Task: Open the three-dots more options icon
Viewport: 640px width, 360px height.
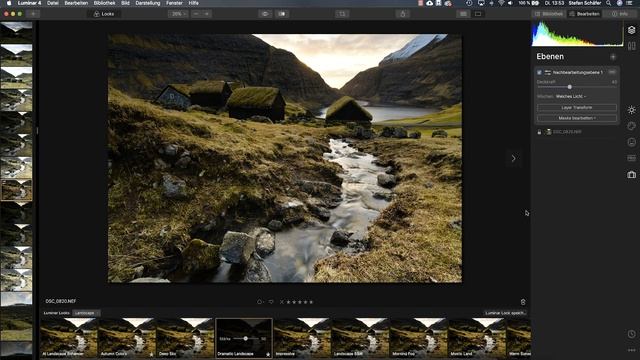Action: click(x=631, y=350)
